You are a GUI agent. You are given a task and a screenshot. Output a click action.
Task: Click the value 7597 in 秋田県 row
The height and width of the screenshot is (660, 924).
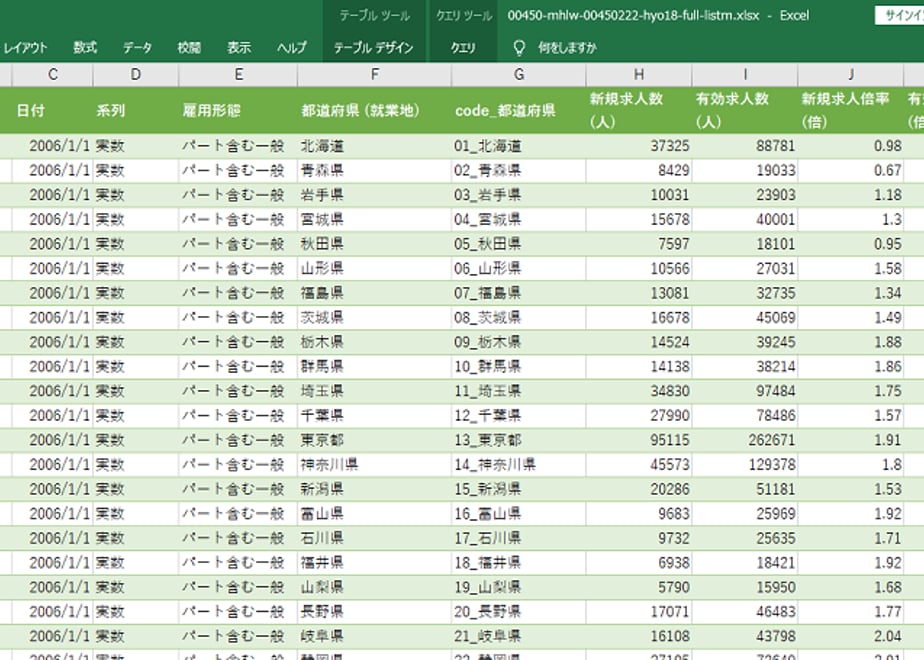[x=639, y=244]
